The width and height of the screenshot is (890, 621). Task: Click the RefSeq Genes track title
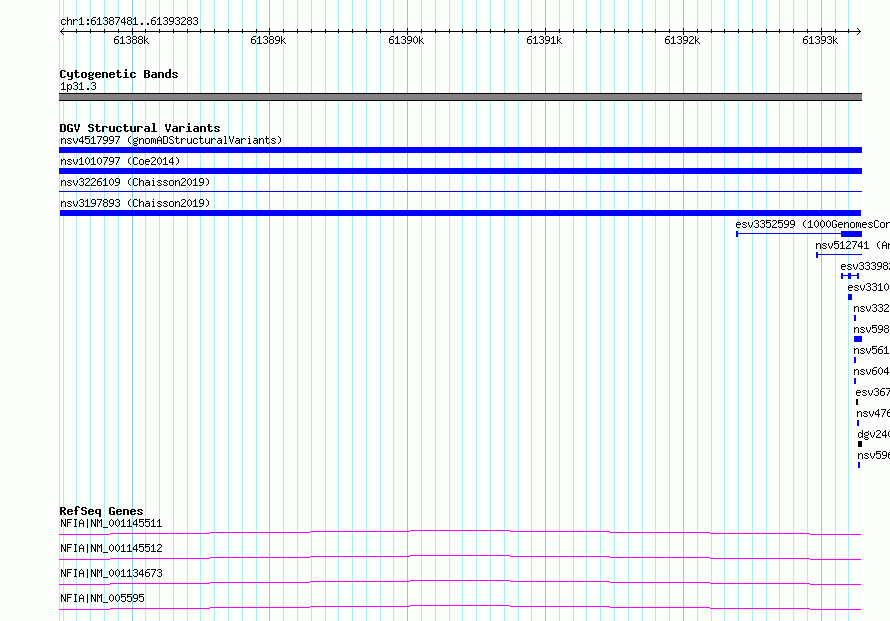tap(102, 511)
